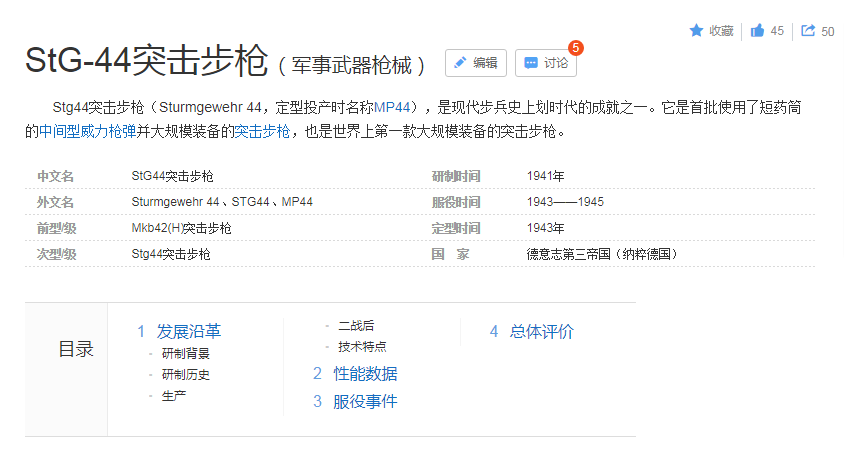Screen dimensions: 844x459
Task: Follow the blue 突击步枪 link in intro
Action: tap(262, 131)
